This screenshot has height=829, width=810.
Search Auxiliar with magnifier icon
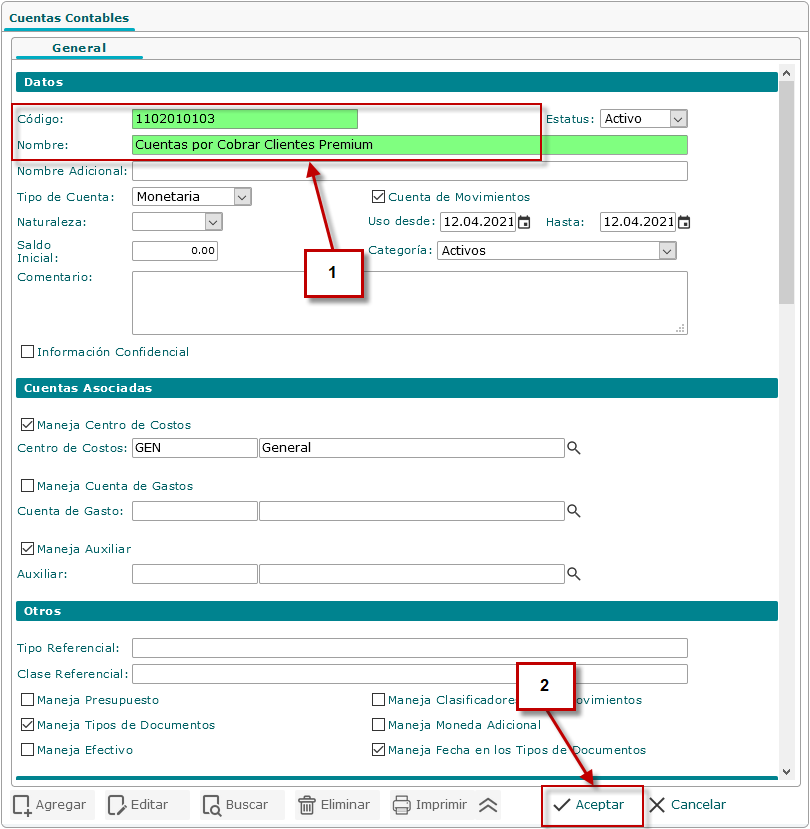click(574, 574)
